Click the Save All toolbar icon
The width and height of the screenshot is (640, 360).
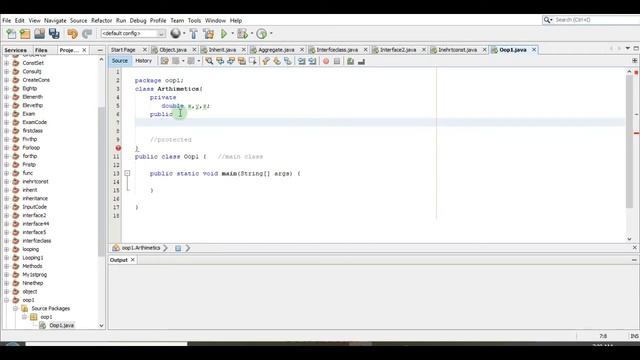click(54, 33)
